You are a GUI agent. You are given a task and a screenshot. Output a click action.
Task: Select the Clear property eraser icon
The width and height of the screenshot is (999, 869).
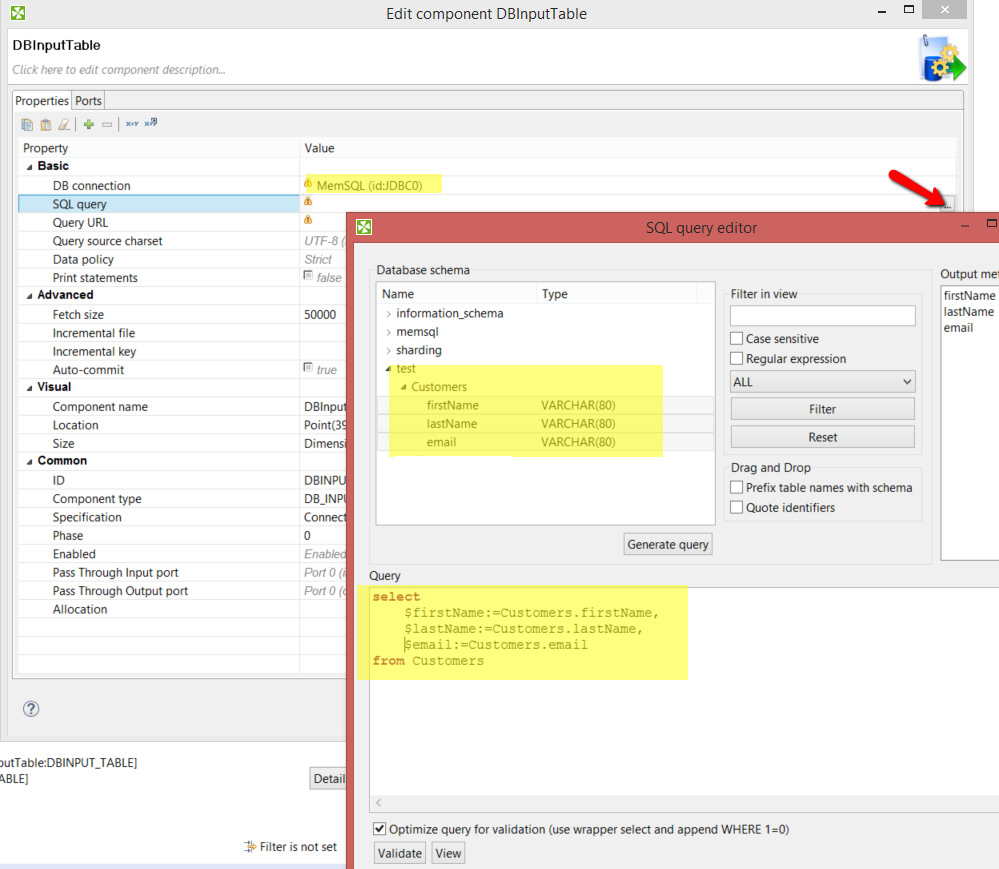(x=64, y=123)
